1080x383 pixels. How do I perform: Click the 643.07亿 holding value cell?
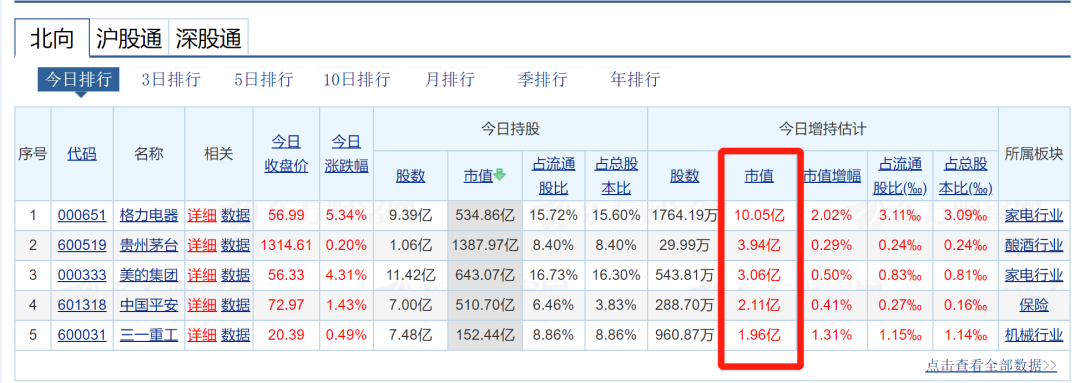pos(485,276)
